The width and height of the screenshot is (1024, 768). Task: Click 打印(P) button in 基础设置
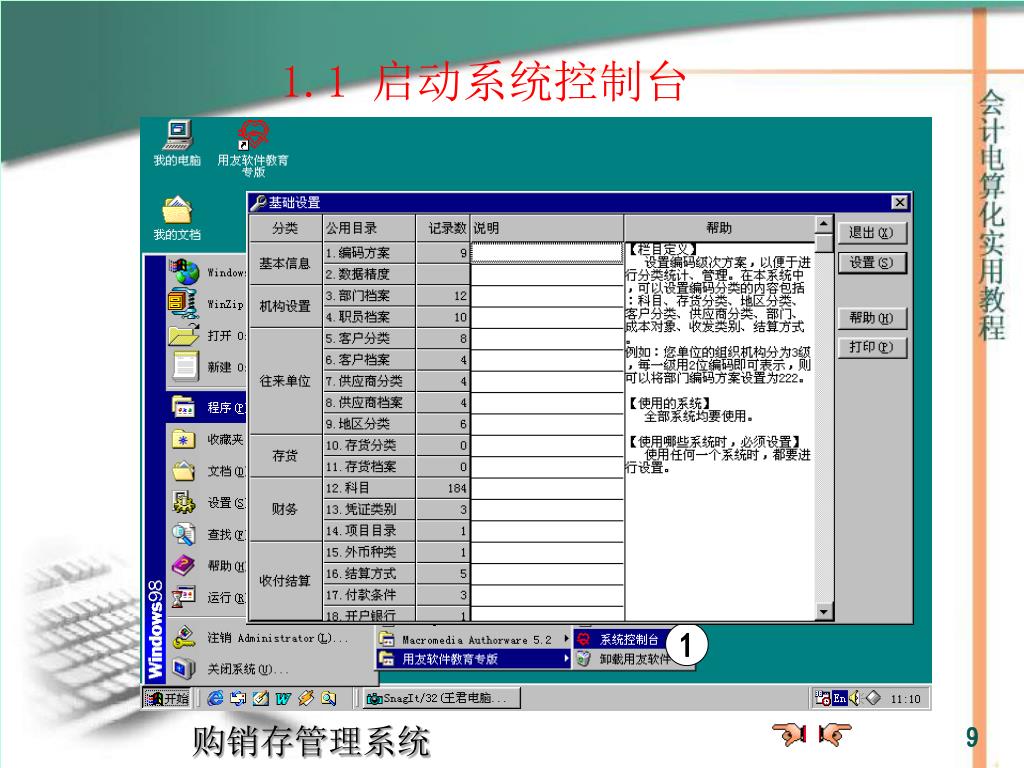click(871, 347)
